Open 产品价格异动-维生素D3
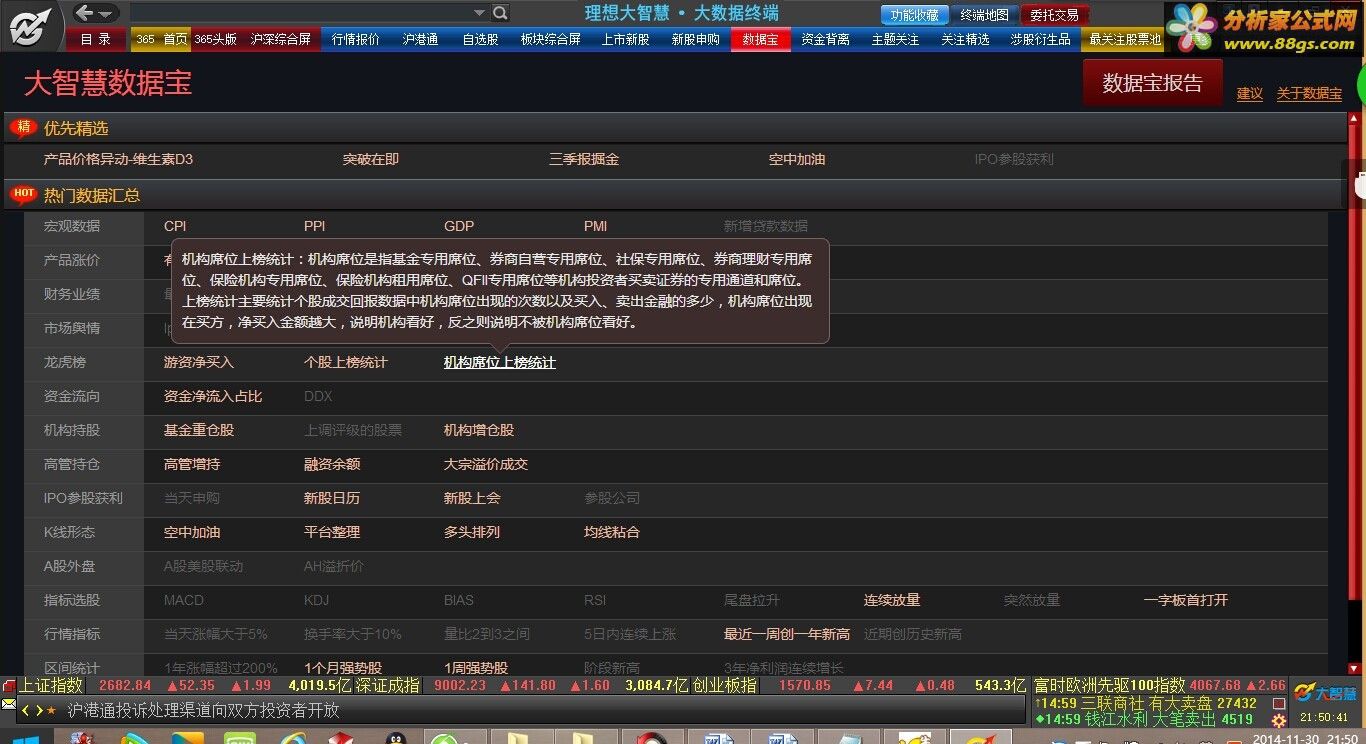1366x744 pixels. point(118,159)
